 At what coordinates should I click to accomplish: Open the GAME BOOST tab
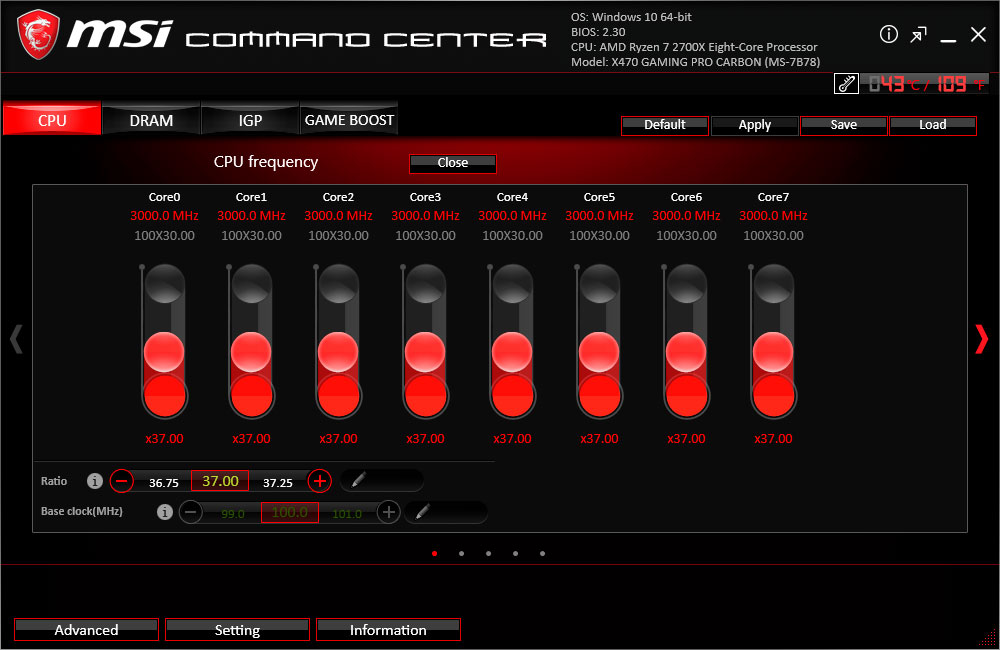click(349, 120)
